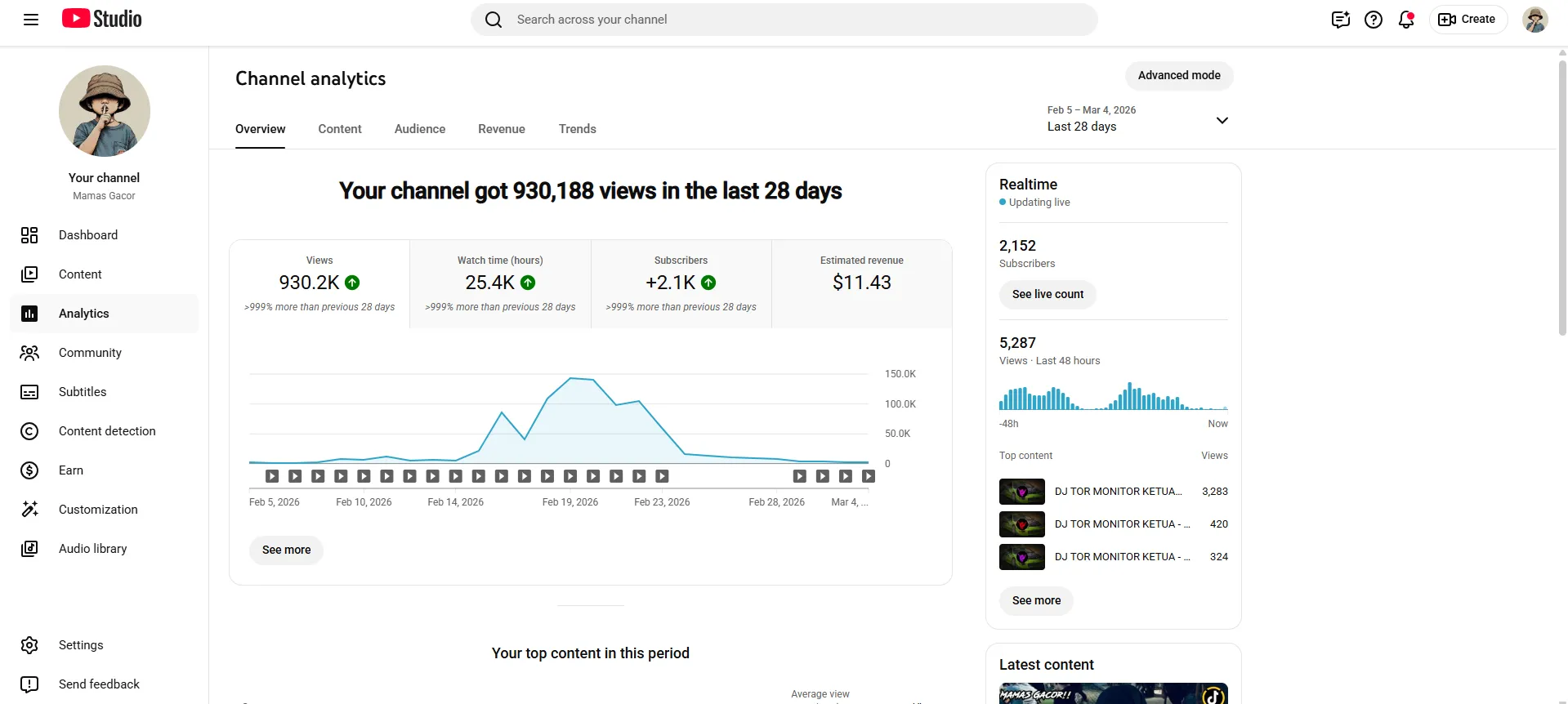The height and width of the screenshot is (704, 1568).
Task: Click the Advanced mode button
Action: [x=1179, y=75]
